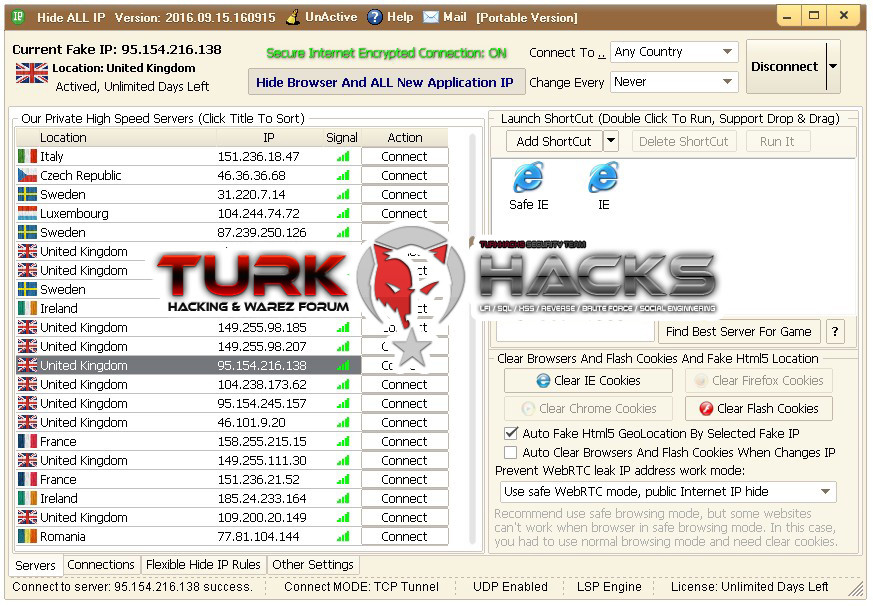Click the LSP Engine status entry

[x=609, y=587]
